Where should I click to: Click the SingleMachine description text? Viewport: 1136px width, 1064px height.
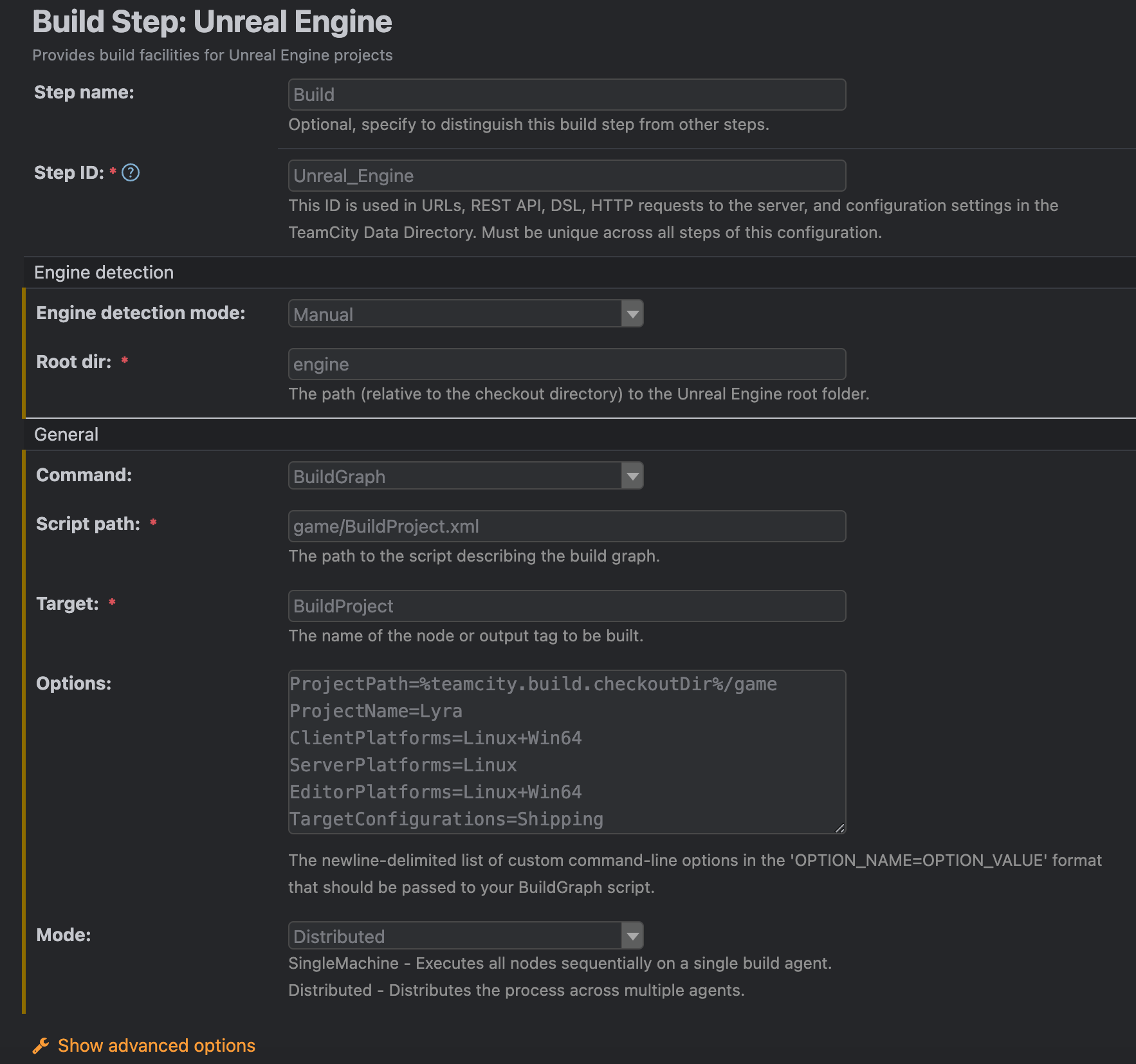pos(560,964)
